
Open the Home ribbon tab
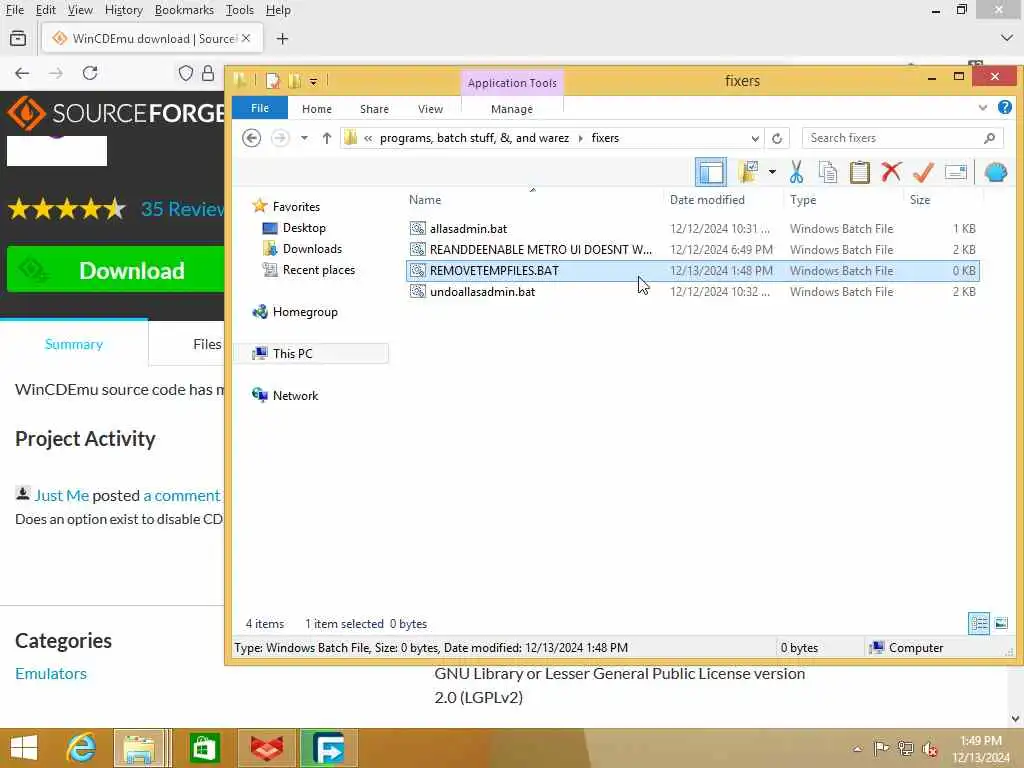tap(317, 109)
